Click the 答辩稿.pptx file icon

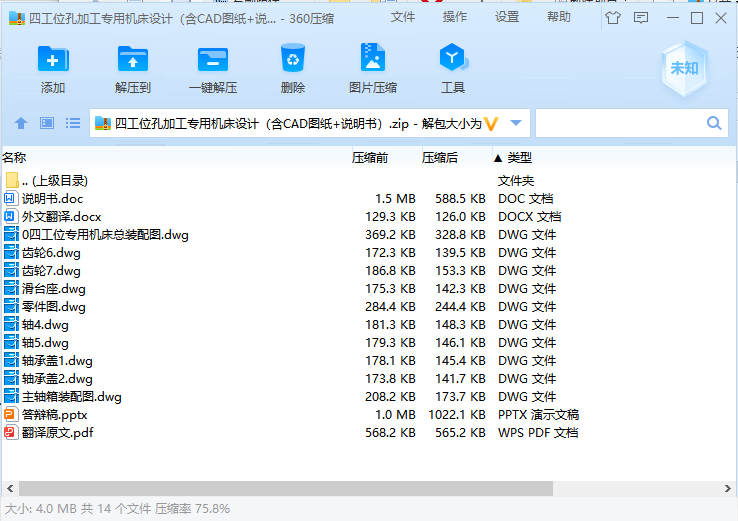coord(9,414)
